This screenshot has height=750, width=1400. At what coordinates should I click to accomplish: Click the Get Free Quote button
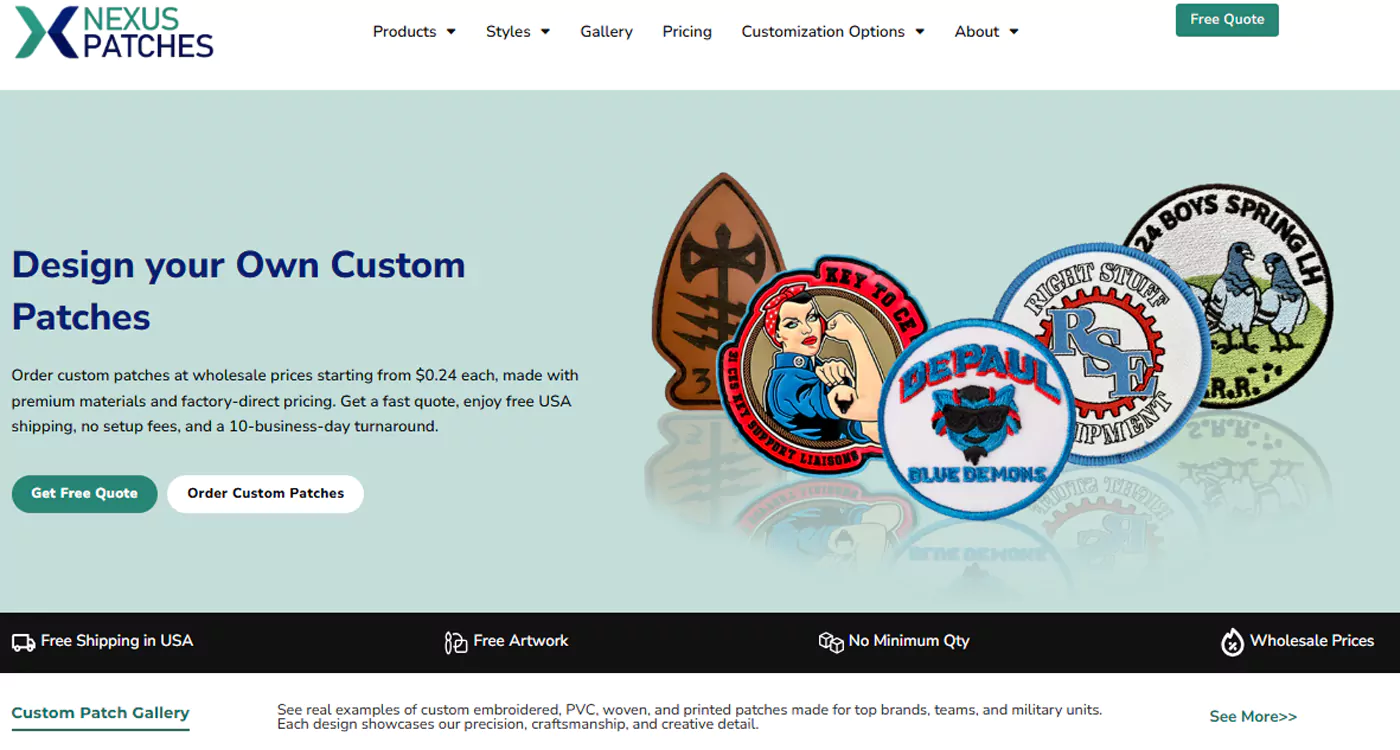point(84,494)
